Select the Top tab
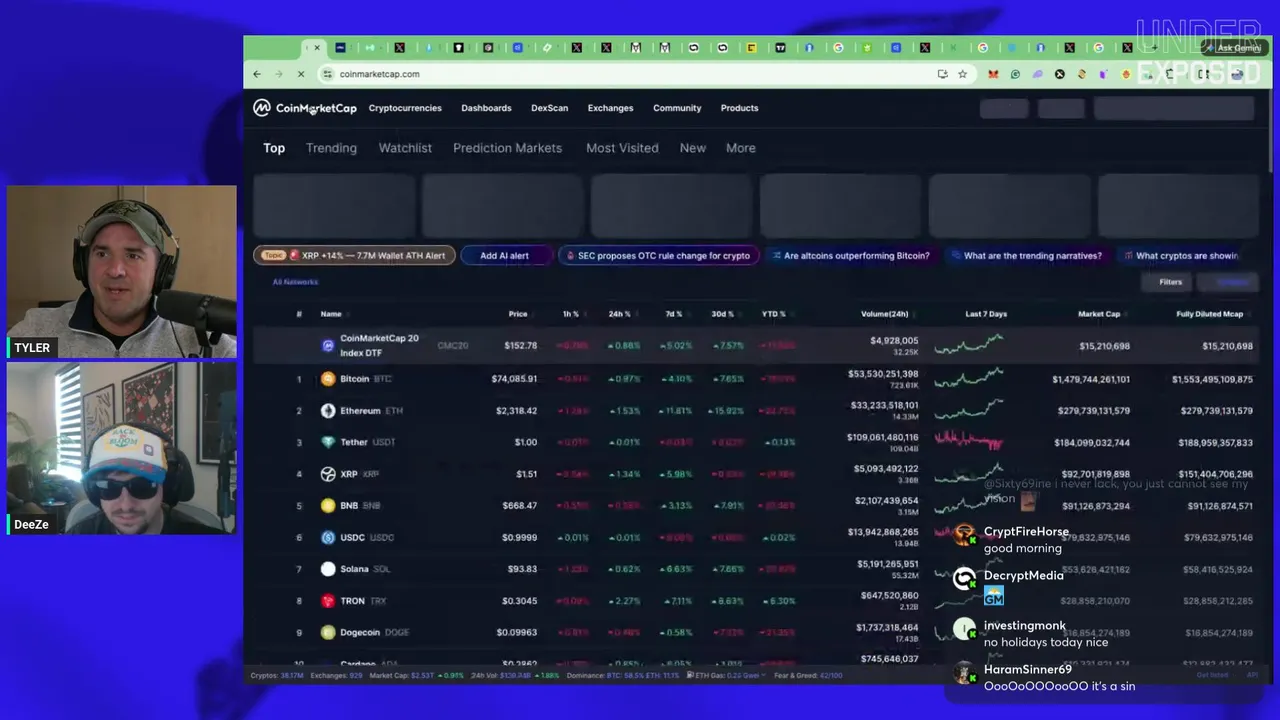Screen dimensions: 1280x720 pos(274,148)
